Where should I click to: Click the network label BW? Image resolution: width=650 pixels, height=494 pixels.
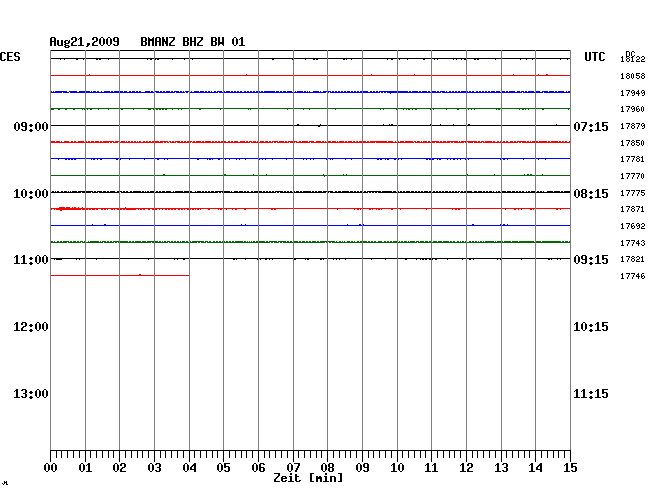click(x=217, y=42)
